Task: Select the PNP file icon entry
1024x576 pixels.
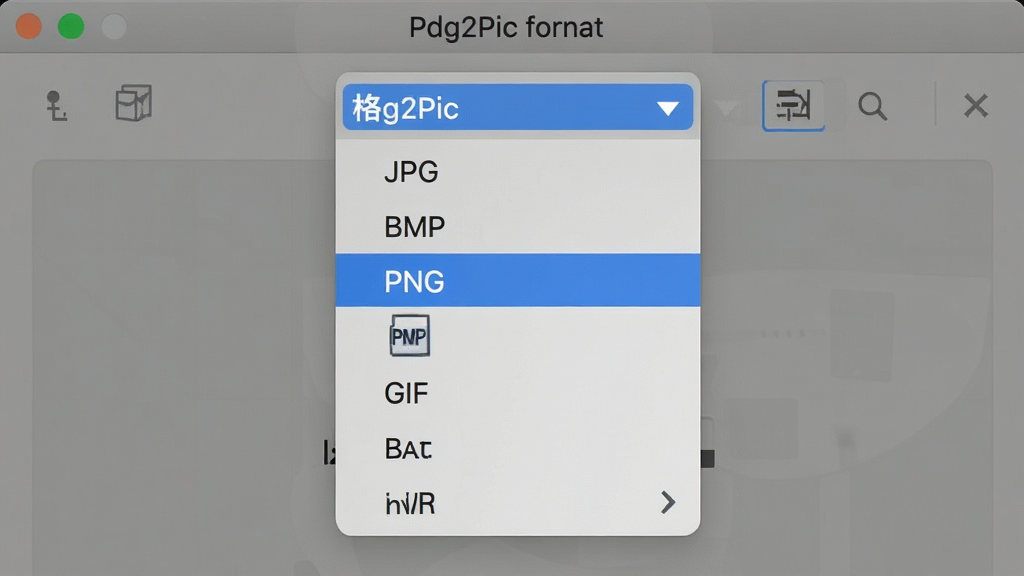Action: coord(409,336)
